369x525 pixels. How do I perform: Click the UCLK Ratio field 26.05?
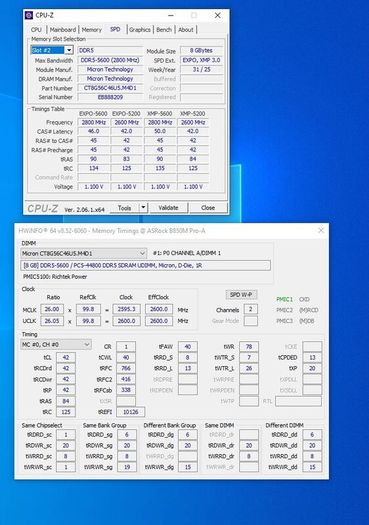click(x=52, y=321)
